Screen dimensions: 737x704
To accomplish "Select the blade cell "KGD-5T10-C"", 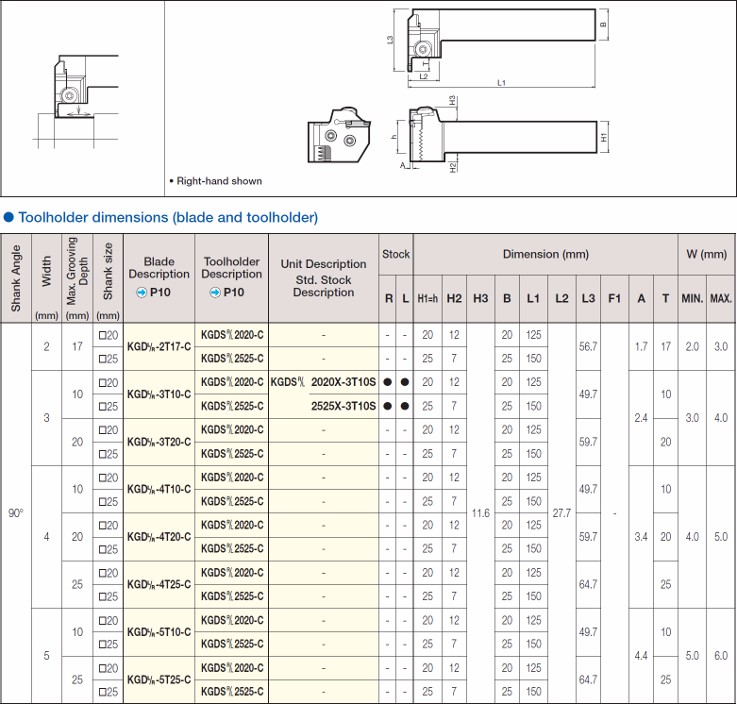I will coord(159,632).
